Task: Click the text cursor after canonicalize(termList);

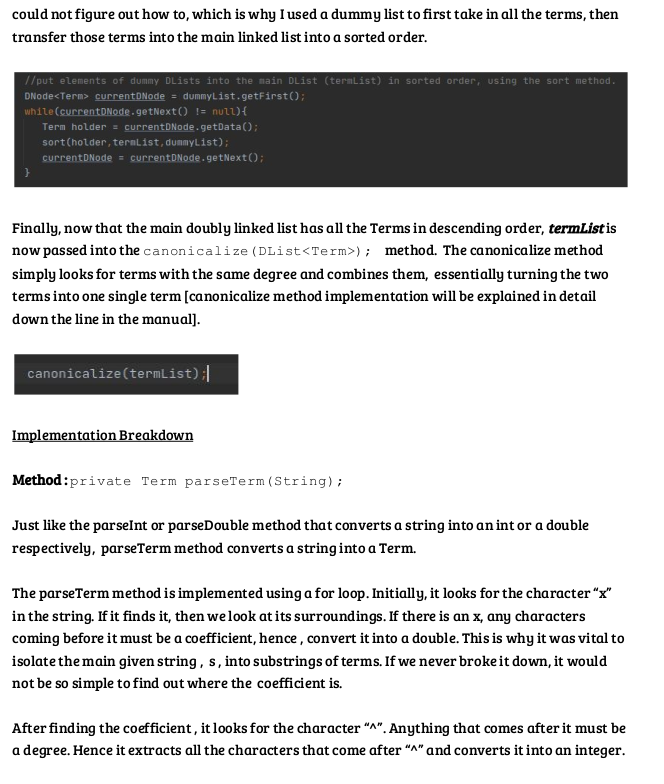Action: 208,374
